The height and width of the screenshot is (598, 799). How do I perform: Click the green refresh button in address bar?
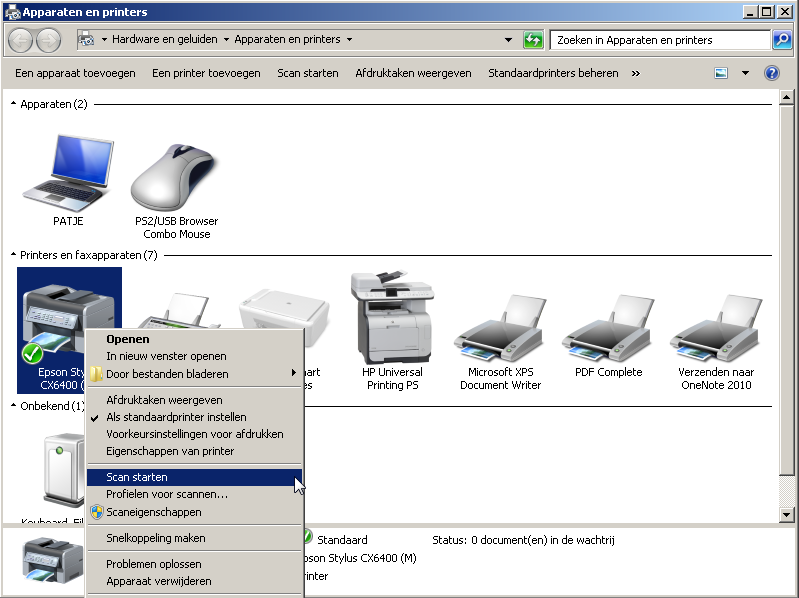click(x=533, y=40)
